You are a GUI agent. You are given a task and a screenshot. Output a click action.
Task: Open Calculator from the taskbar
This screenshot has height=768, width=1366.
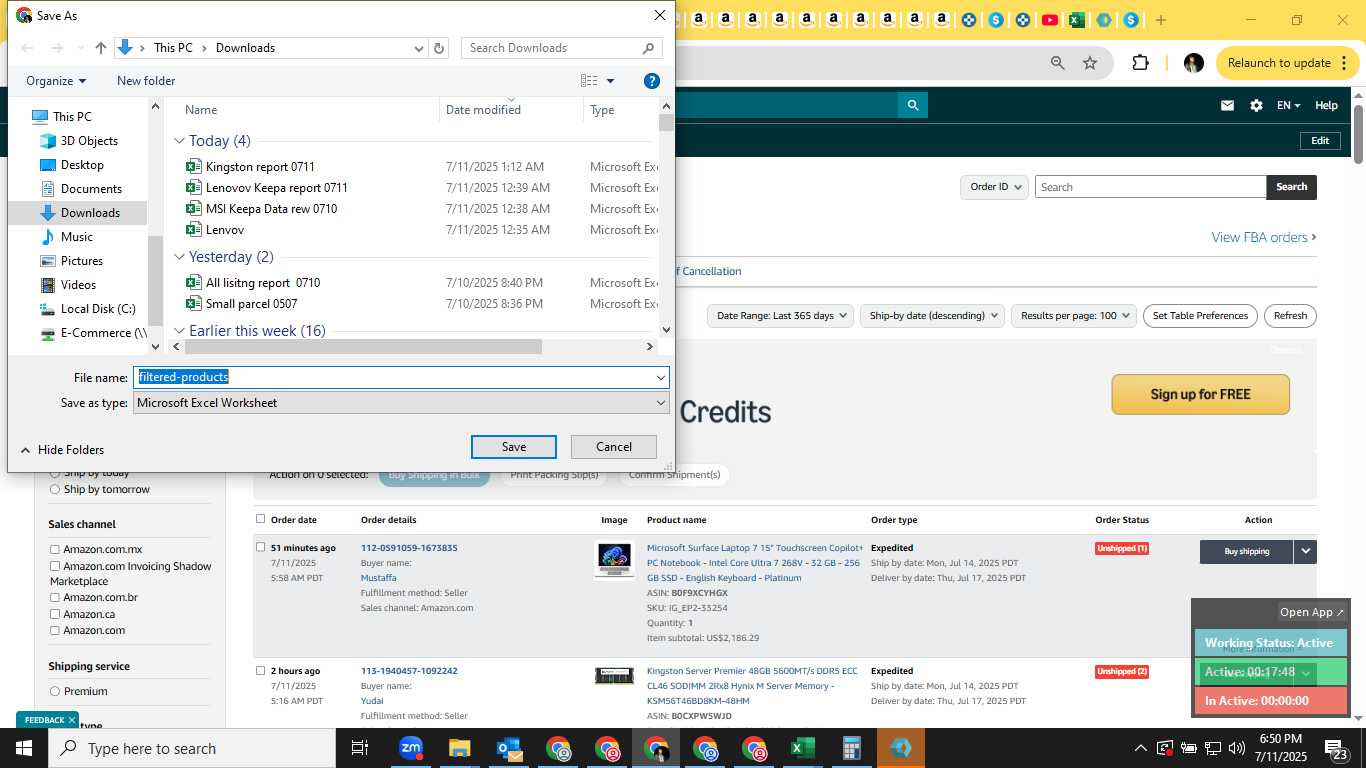(x=852, y=748)
